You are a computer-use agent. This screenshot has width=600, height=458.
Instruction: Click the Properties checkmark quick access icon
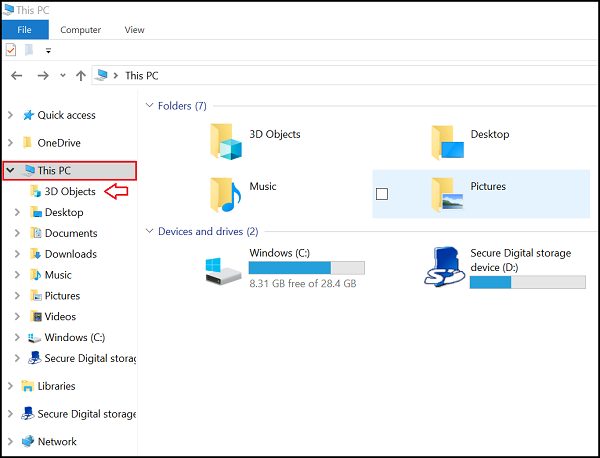[x=11, y=50]
